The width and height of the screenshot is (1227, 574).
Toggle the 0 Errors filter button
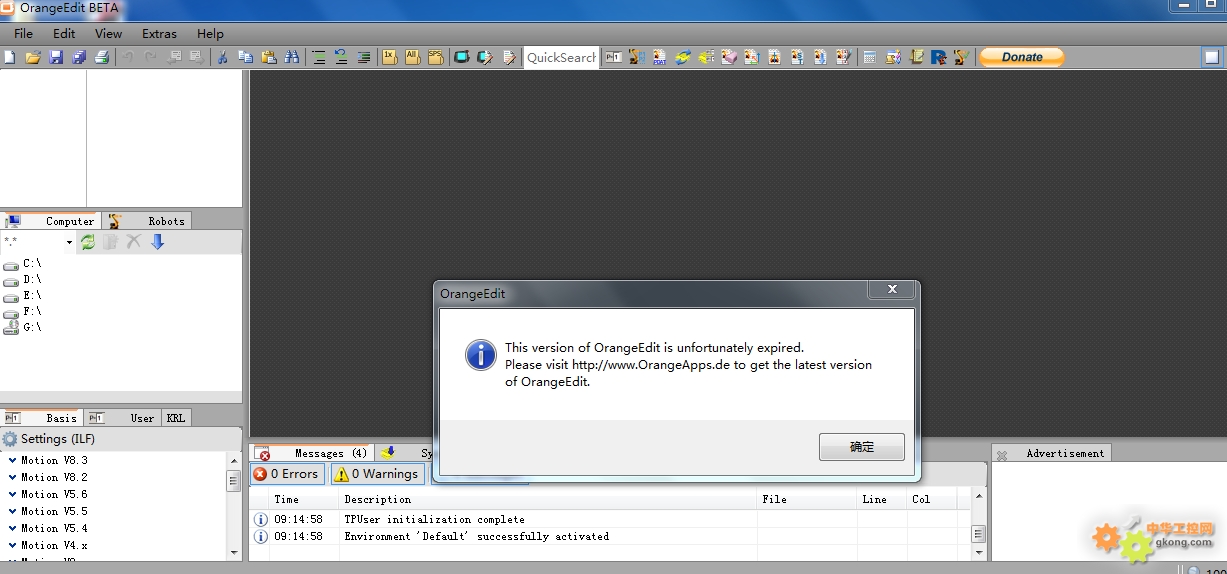tap(287, 474)
